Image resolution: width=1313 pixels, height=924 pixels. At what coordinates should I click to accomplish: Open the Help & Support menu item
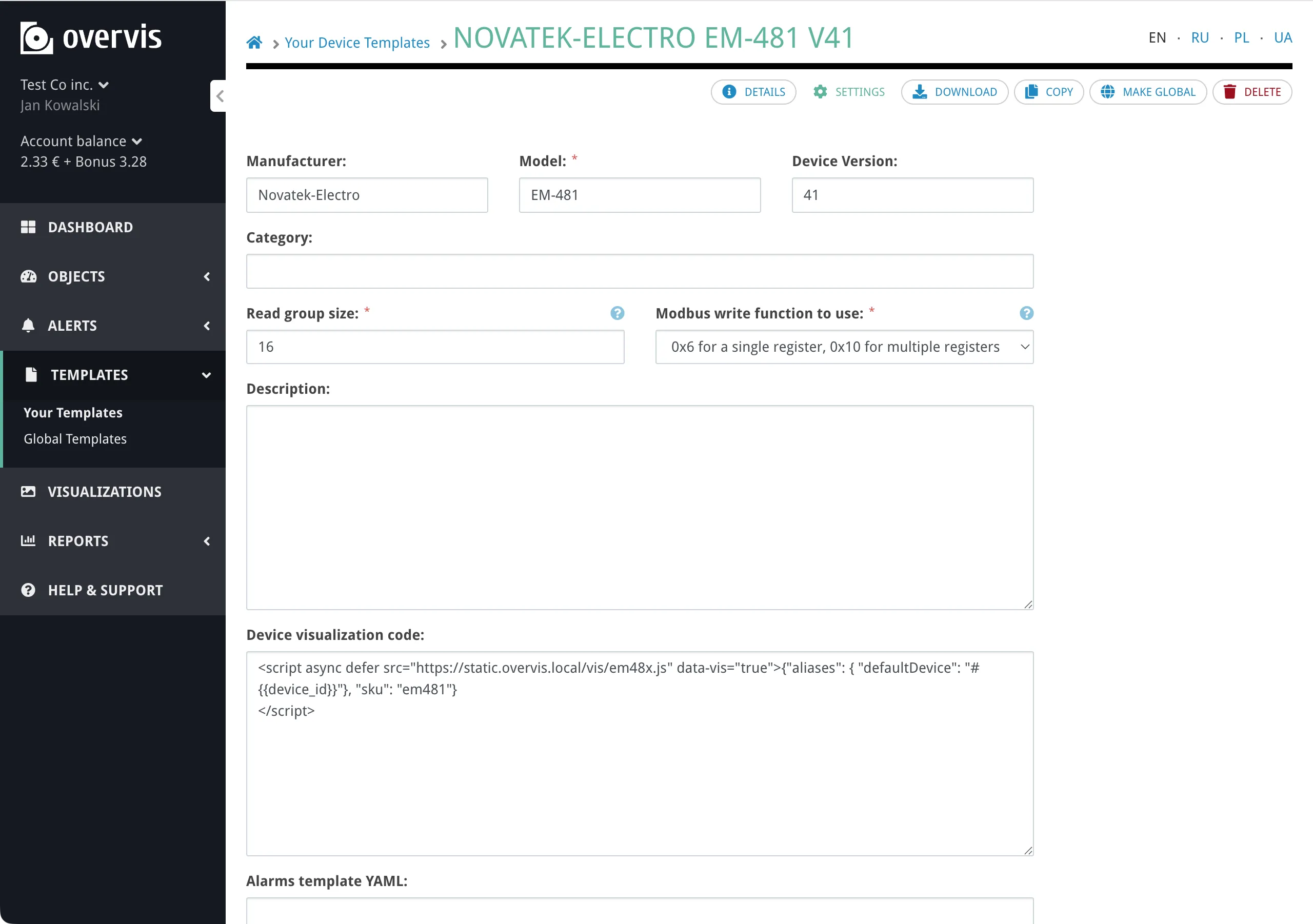click(113, 590)
